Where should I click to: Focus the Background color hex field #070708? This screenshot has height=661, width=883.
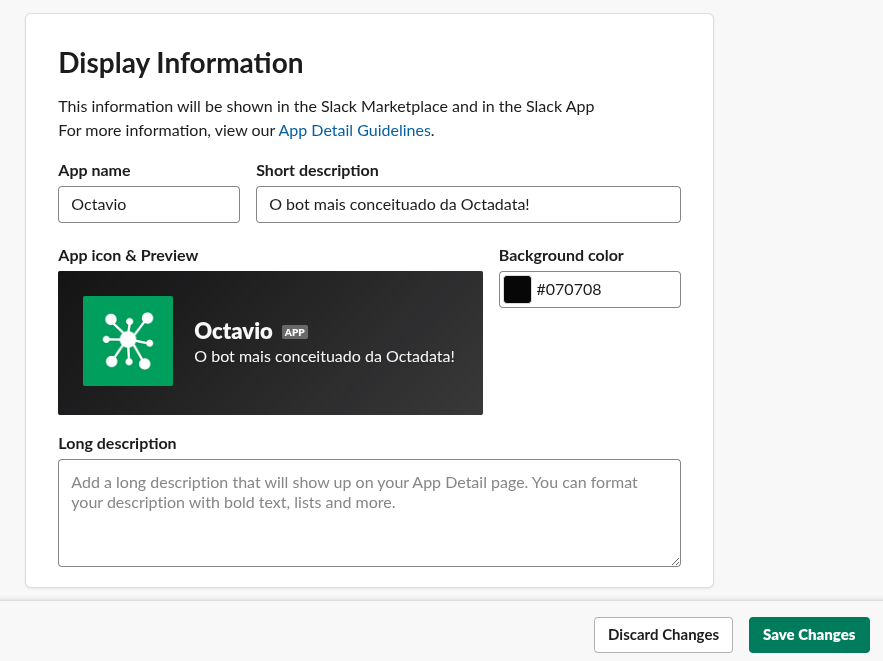pos(590,289)
